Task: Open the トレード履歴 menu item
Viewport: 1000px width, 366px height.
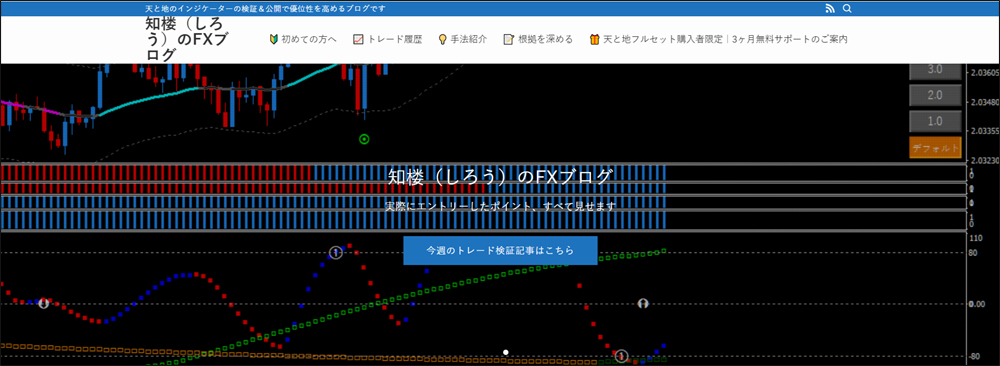Action: click(394, 39)
